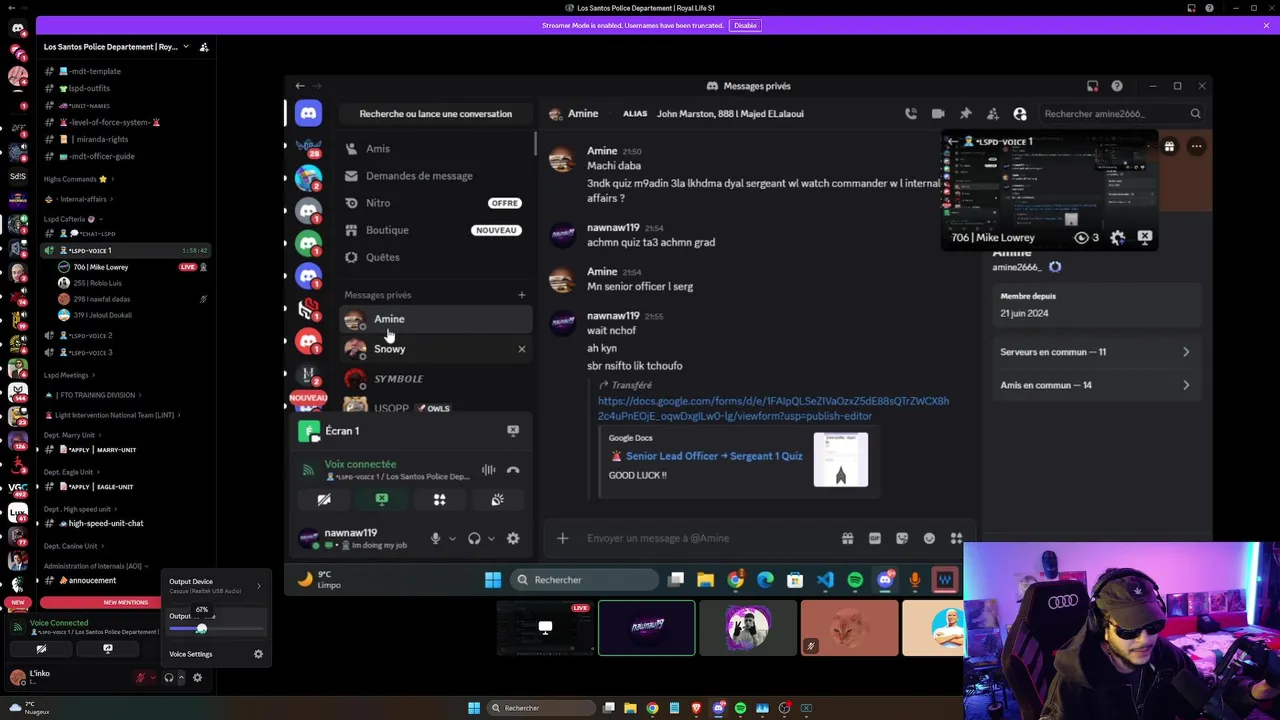Image resolution: width=1280 pixels, height=720 pixels.
Task: Open Voice Settings in popup
Action: [x=215, y=654]
